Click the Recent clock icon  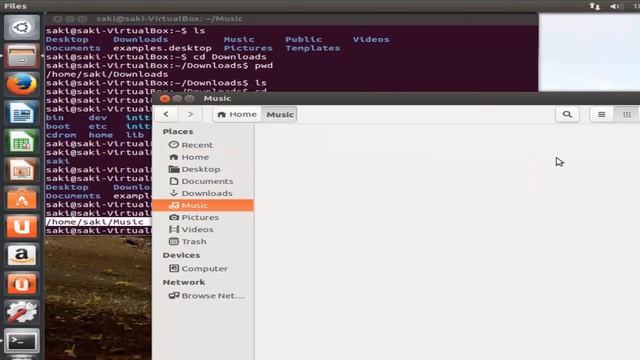coord(174,144)
